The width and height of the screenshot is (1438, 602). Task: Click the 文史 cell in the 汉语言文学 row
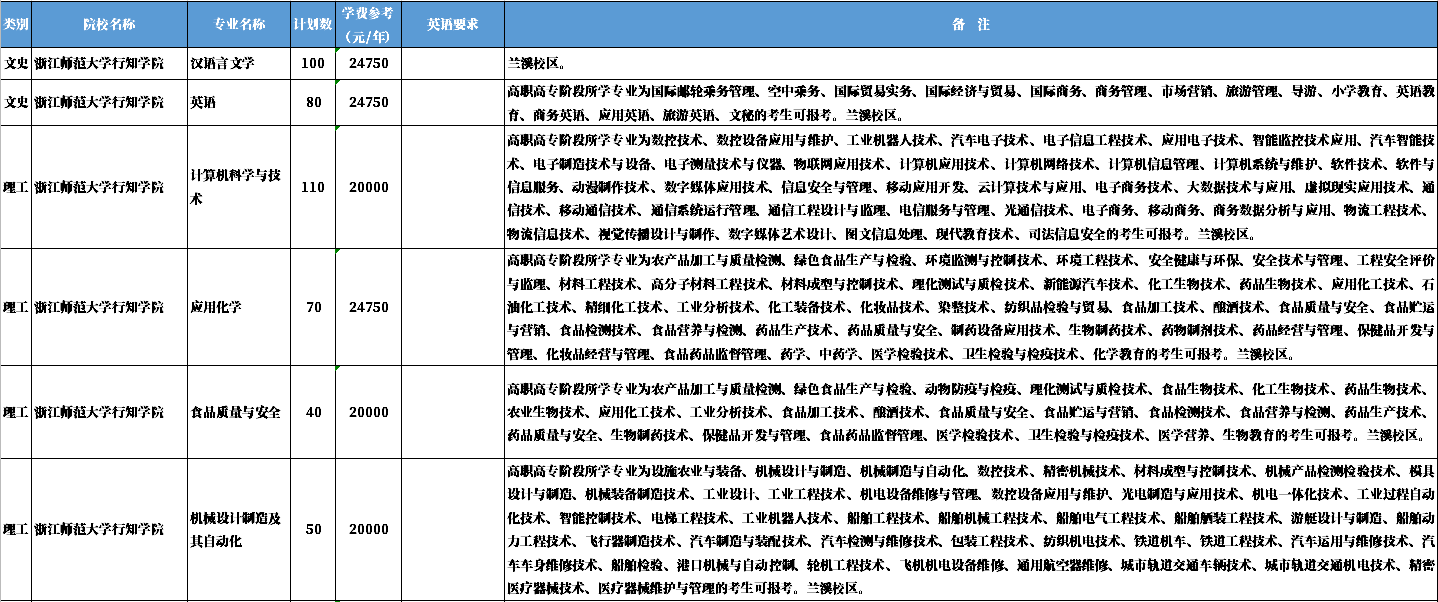[x=16, y=63]
